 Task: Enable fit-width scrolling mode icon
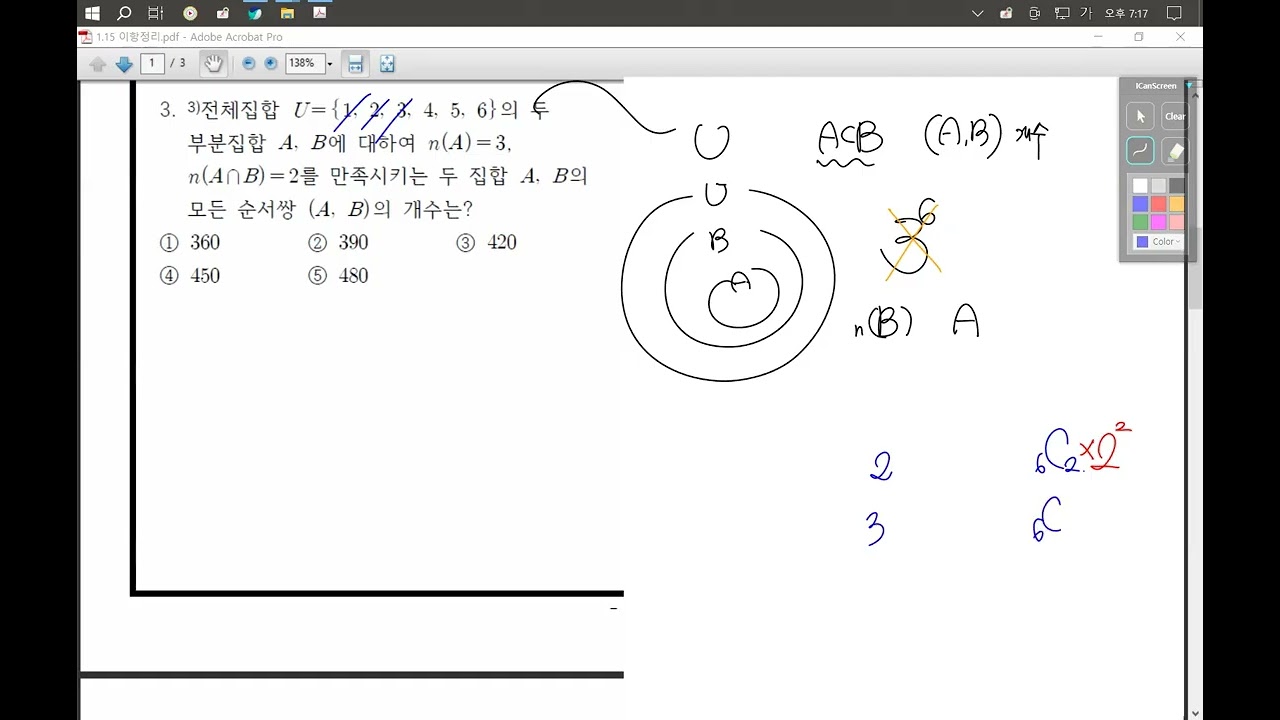coord(354,64)
